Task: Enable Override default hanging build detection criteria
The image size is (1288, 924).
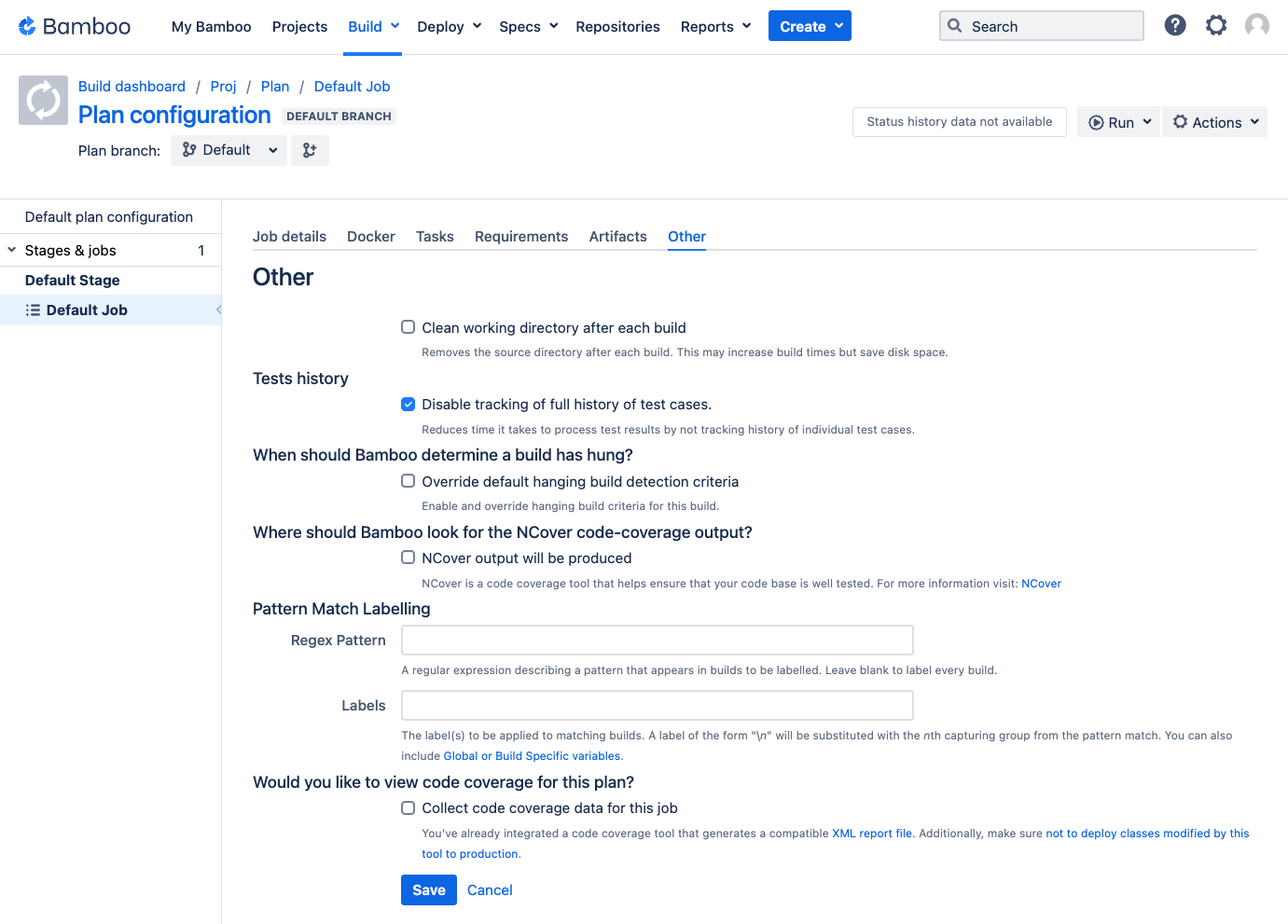Action: click(x=408, y=481)
